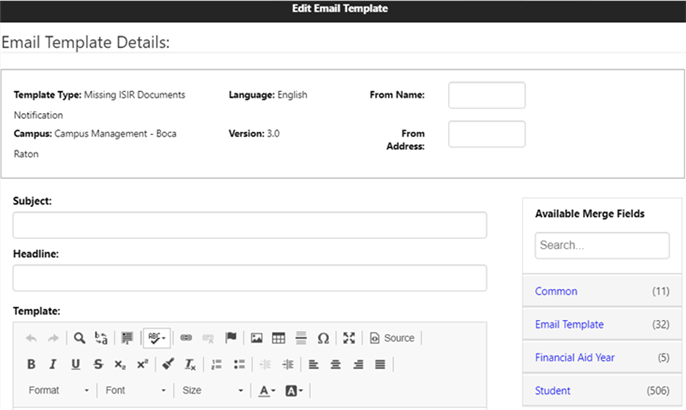
Task: Expand Financial Aid Year merge fields
Action: [602, 357]
